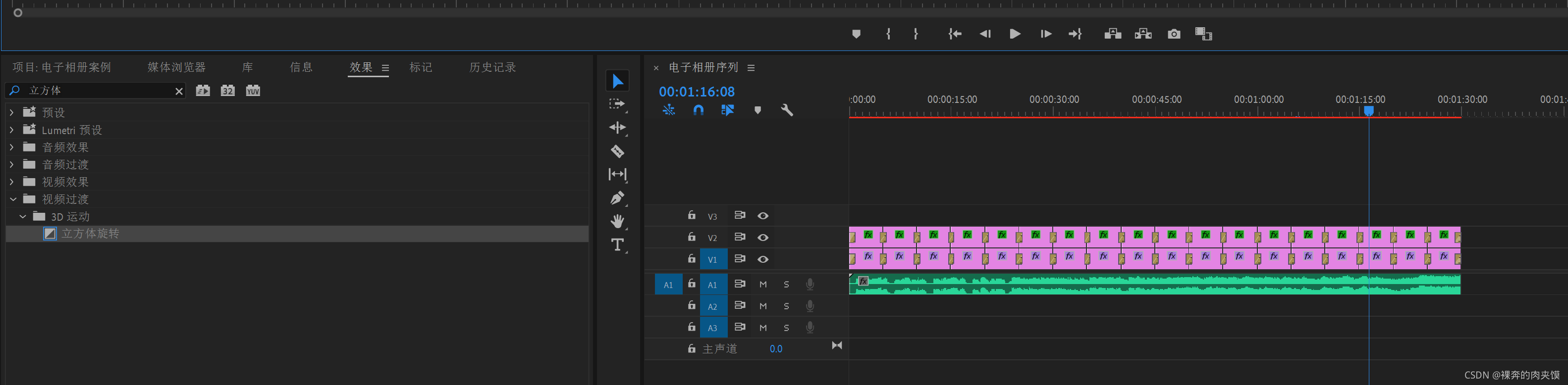Expand the 音频过渡 folder
This screenshot has width=1568, height=385.
click(11, 164)
